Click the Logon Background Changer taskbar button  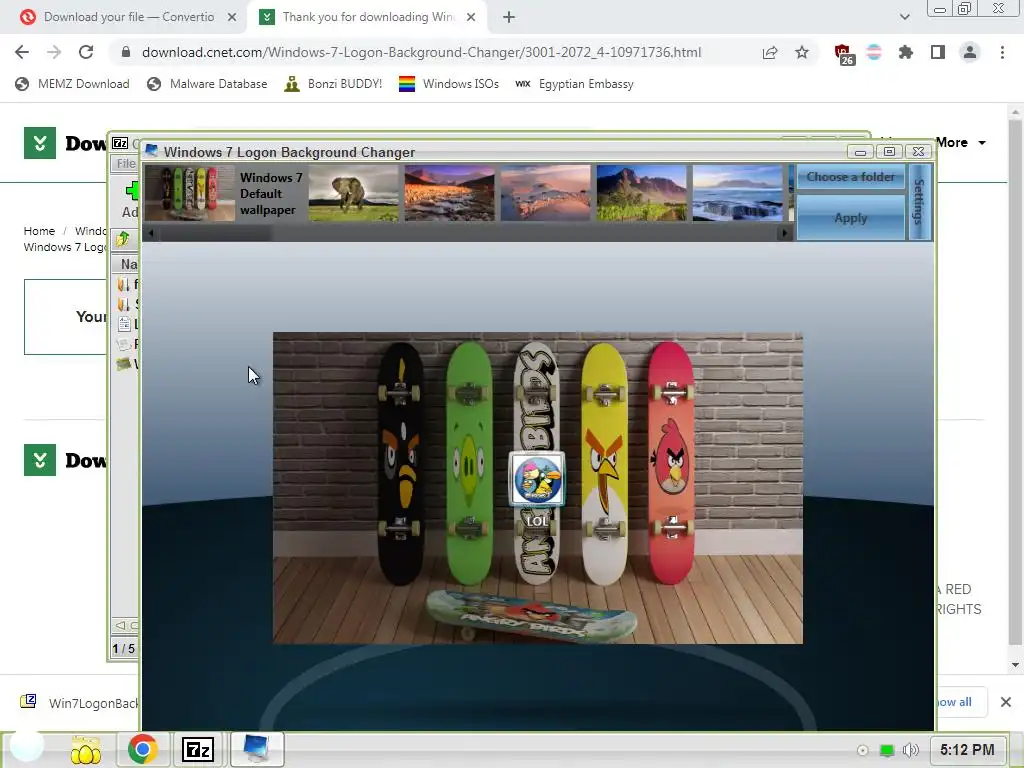pos(255,749)
